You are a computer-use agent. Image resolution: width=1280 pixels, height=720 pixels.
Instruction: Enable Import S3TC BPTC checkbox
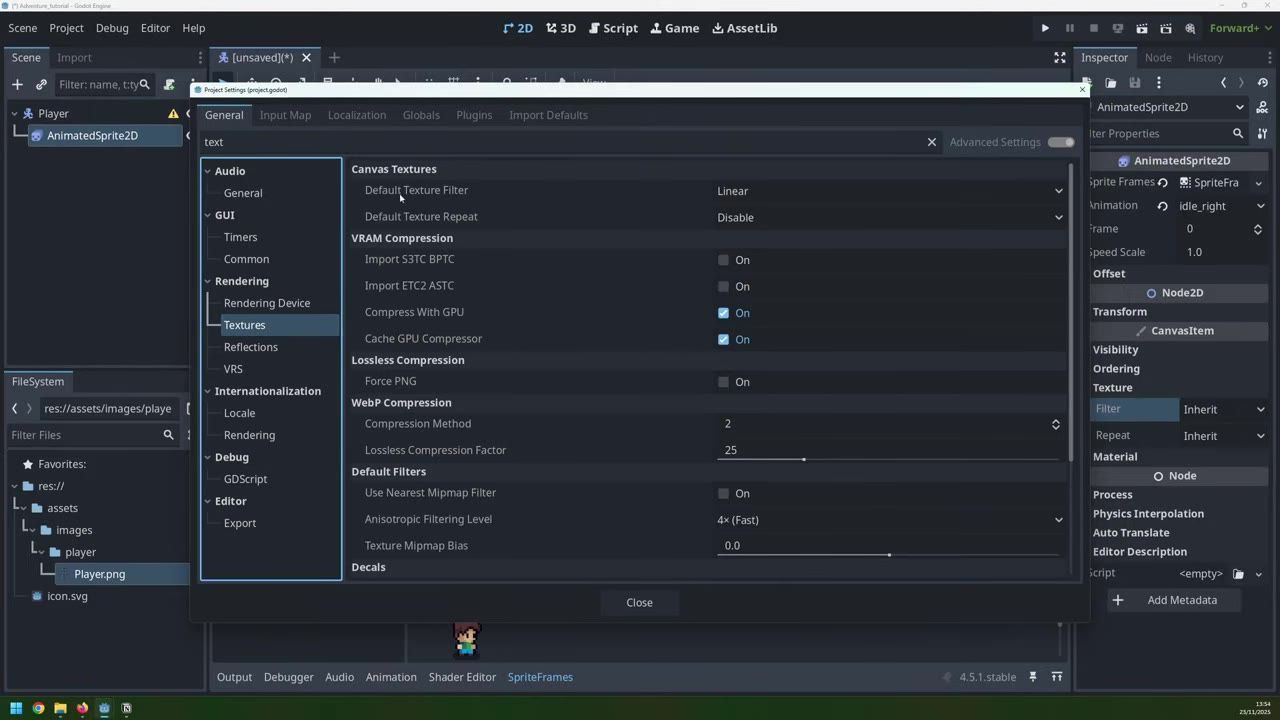coord(723,260)
